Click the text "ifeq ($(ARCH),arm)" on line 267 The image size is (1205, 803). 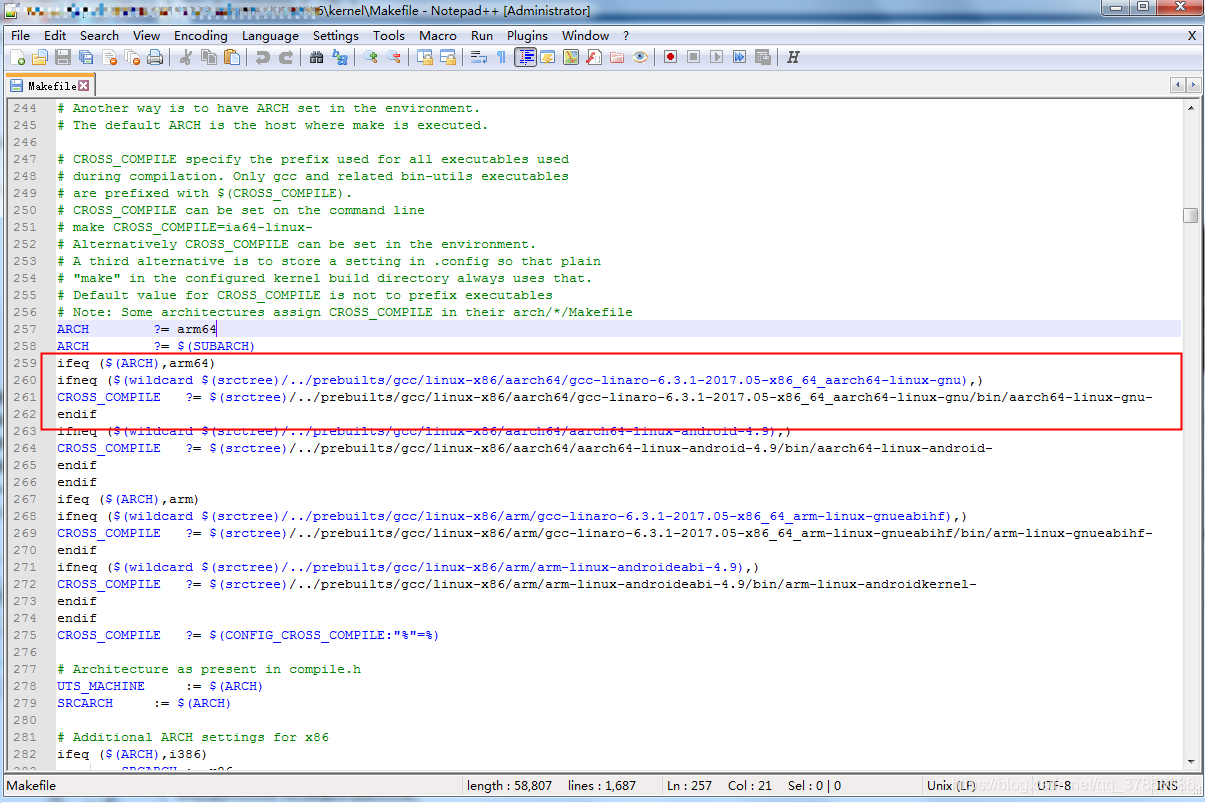point(128,499)
